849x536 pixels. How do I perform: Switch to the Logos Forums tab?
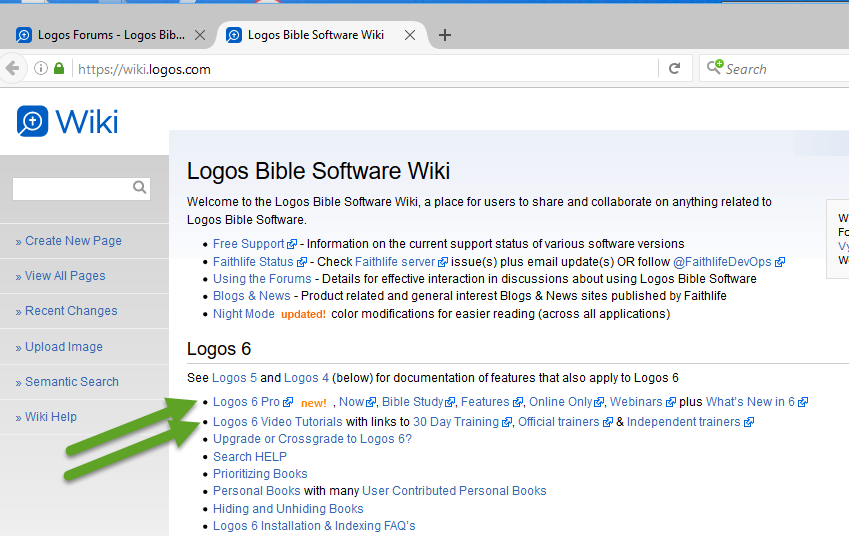[110, 35]
